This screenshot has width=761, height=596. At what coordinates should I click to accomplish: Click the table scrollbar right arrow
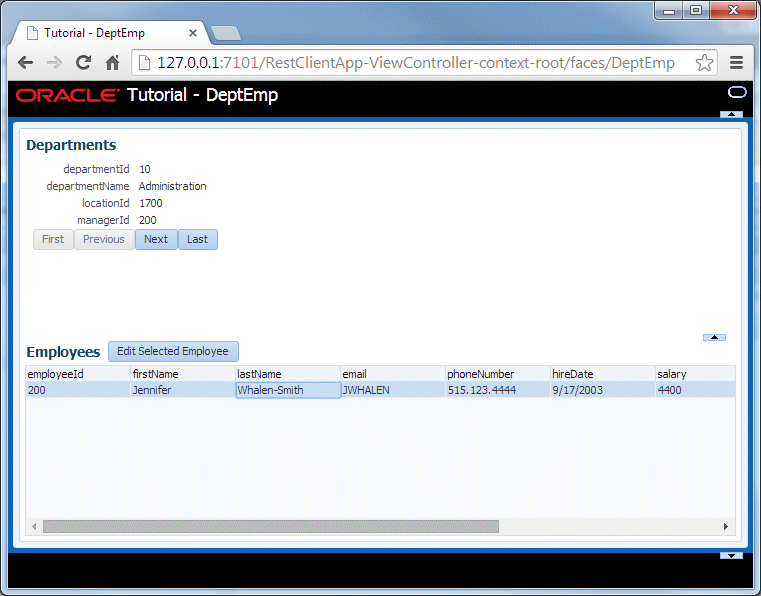coord(726,527)
